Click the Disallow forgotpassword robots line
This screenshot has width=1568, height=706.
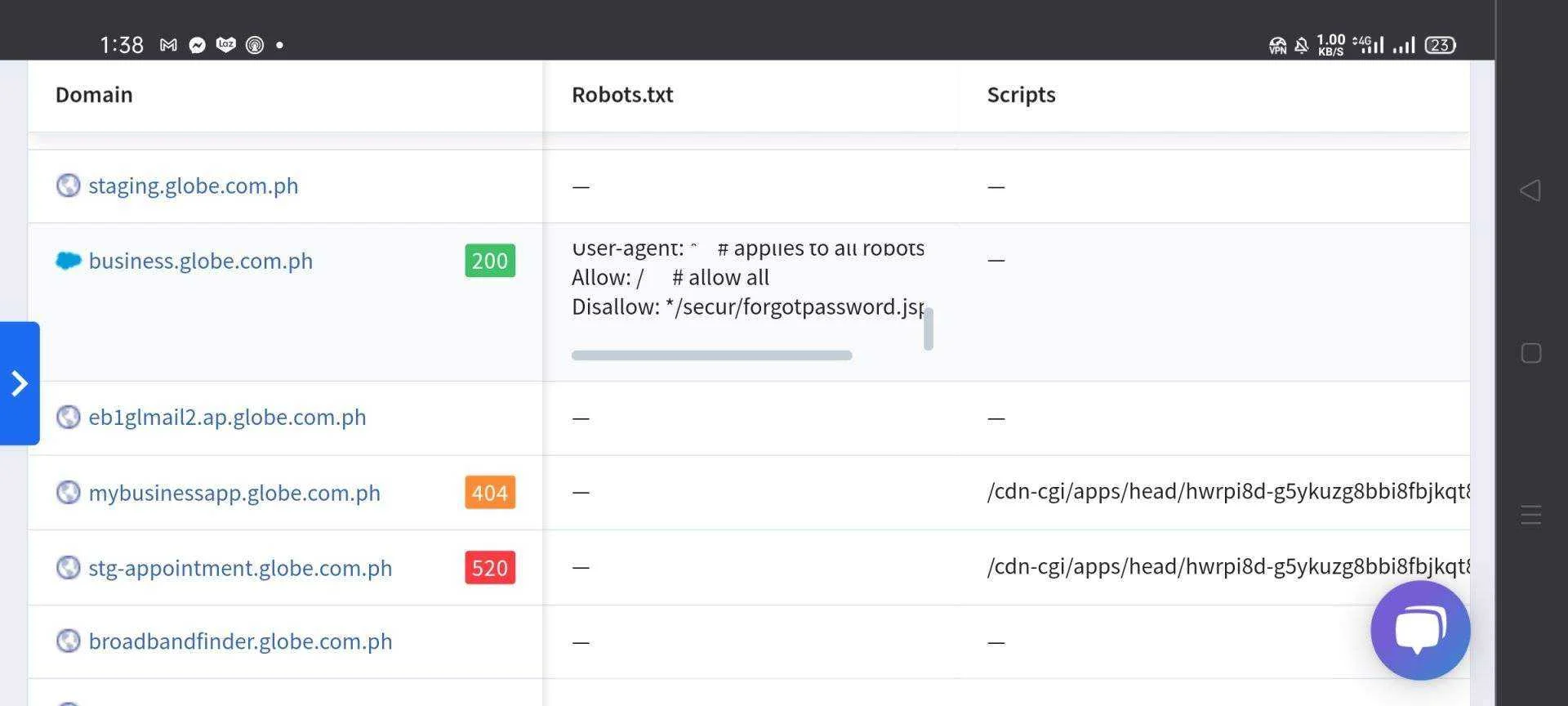pyautogui.click(x=748, y=307)
